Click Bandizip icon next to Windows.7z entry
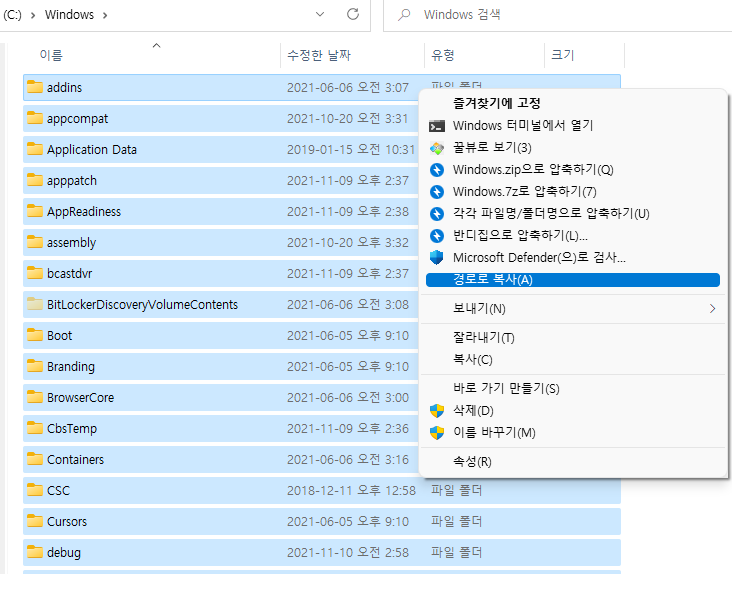This screenshot has width=732, height=589. pos(436,192)
